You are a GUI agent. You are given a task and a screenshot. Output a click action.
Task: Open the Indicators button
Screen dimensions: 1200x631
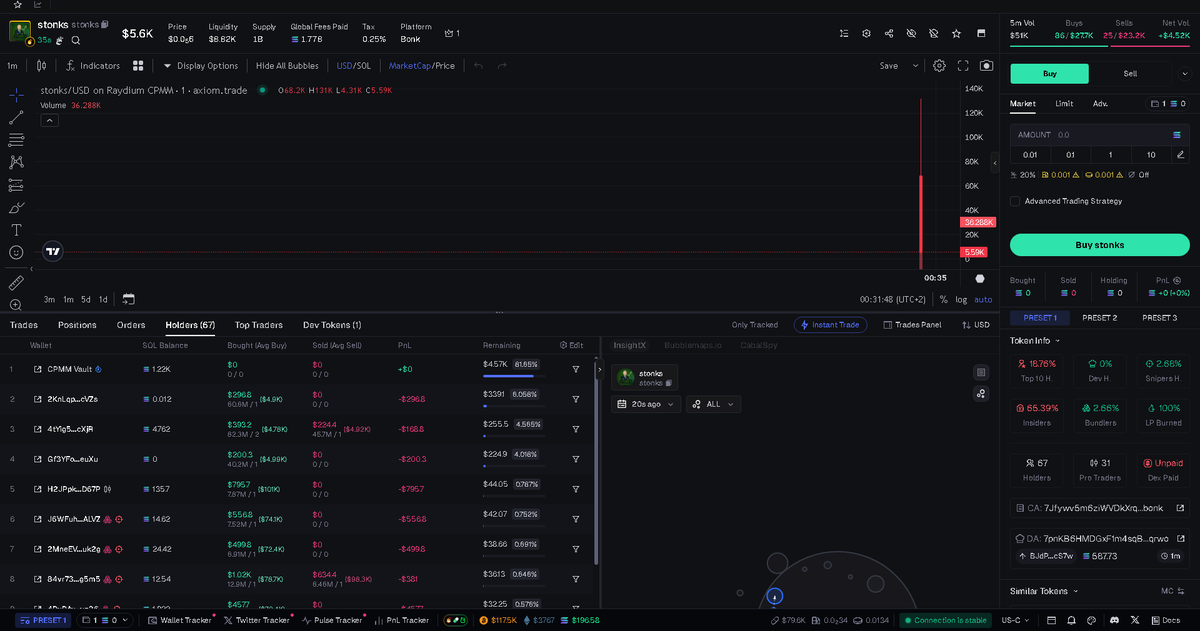point(93,66)
